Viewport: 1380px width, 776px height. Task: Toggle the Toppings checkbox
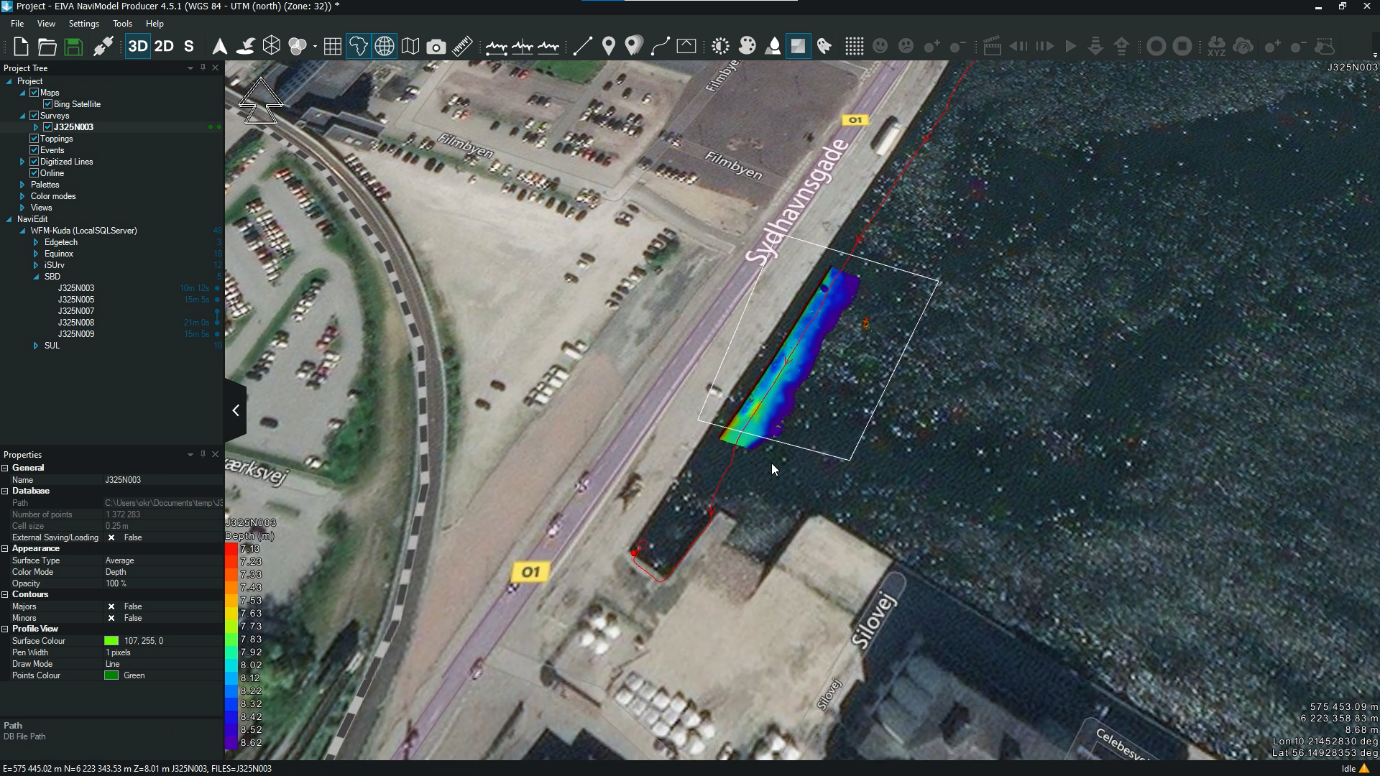[34, 139]
